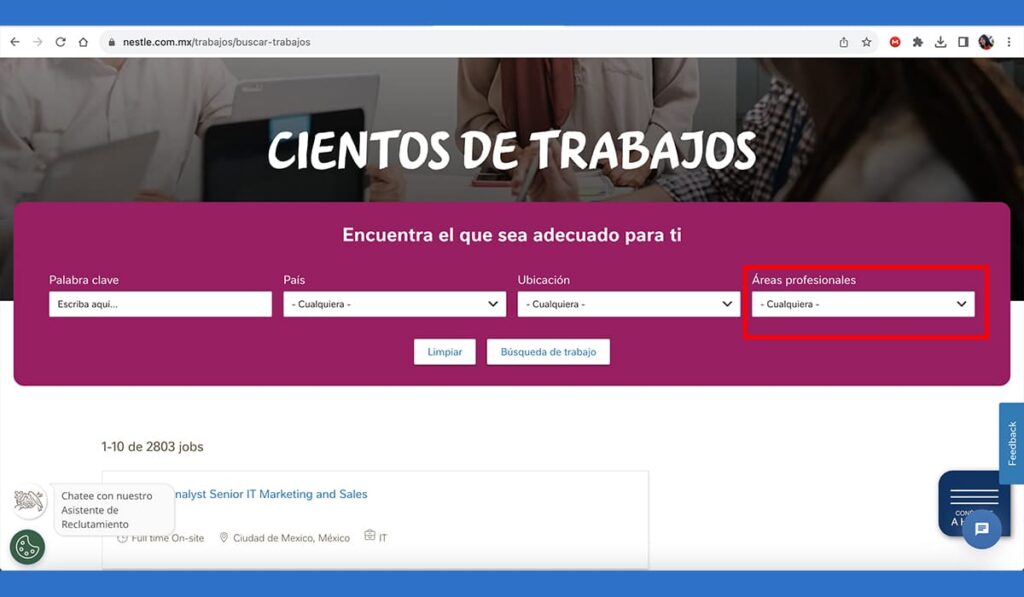This screenshot has height=597, width=1024.
Task: Click the Limpiar button
Action: coord(445,351)
